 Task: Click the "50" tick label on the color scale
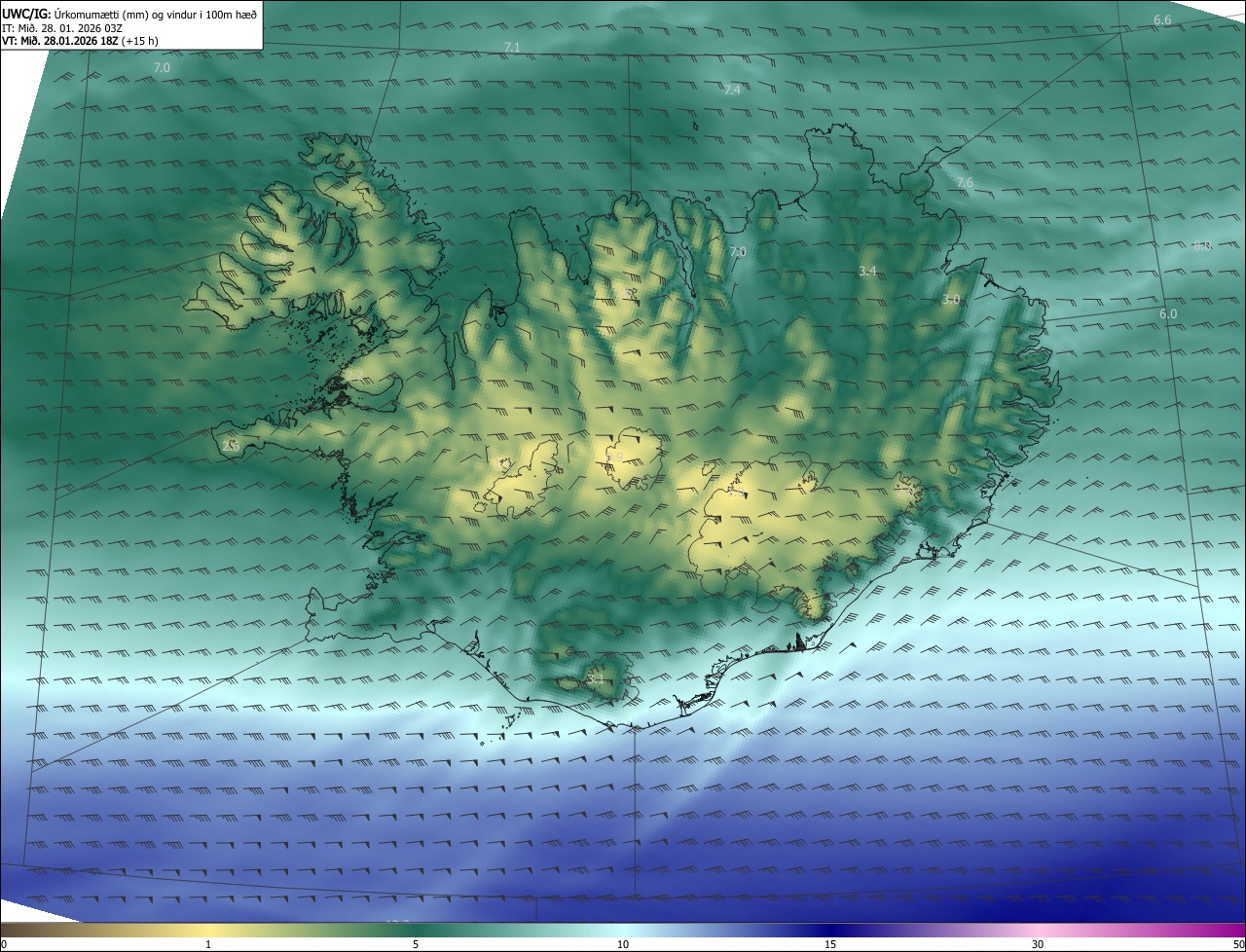[1238, 944]
